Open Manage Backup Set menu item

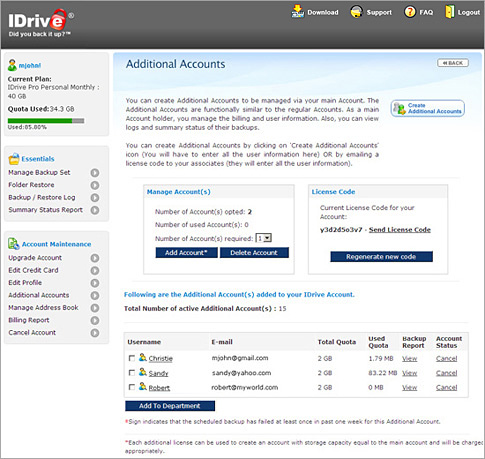coord(39,172)
